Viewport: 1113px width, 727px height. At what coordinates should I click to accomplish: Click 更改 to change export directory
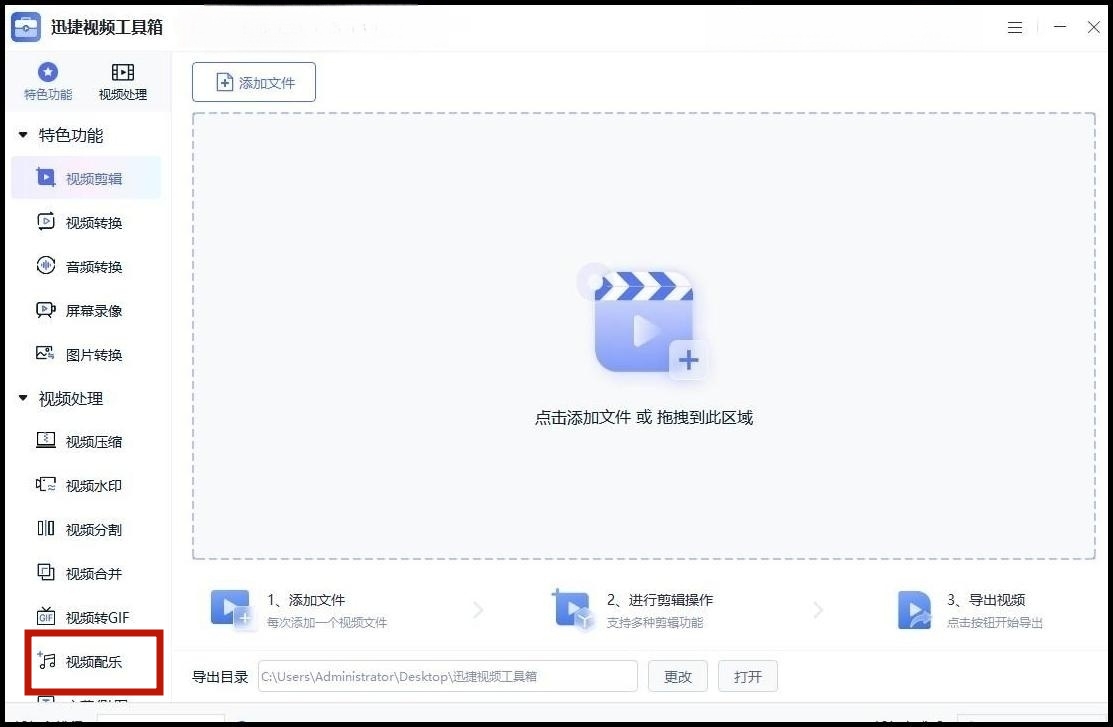678,676
